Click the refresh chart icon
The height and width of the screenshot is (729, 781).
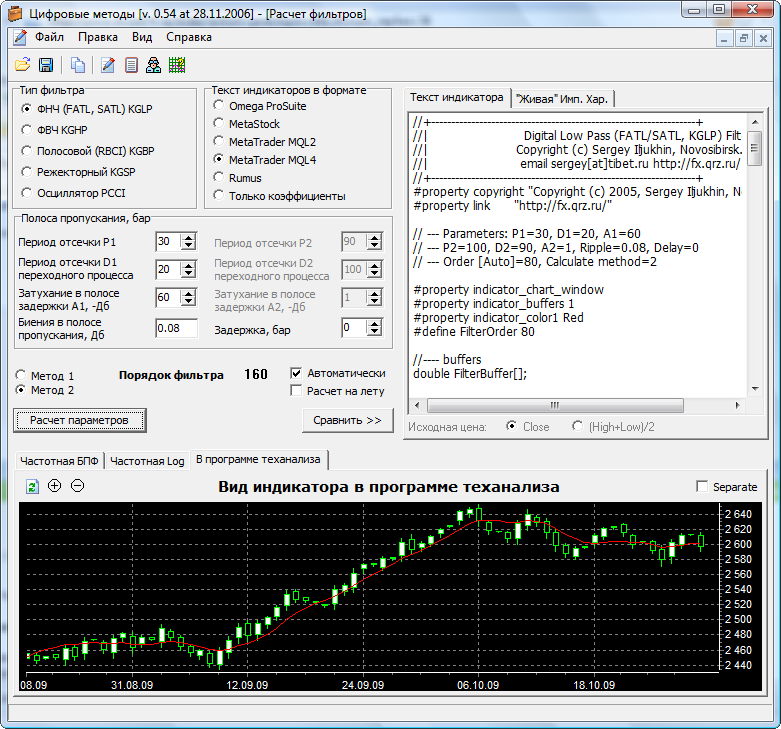point(32,486)
